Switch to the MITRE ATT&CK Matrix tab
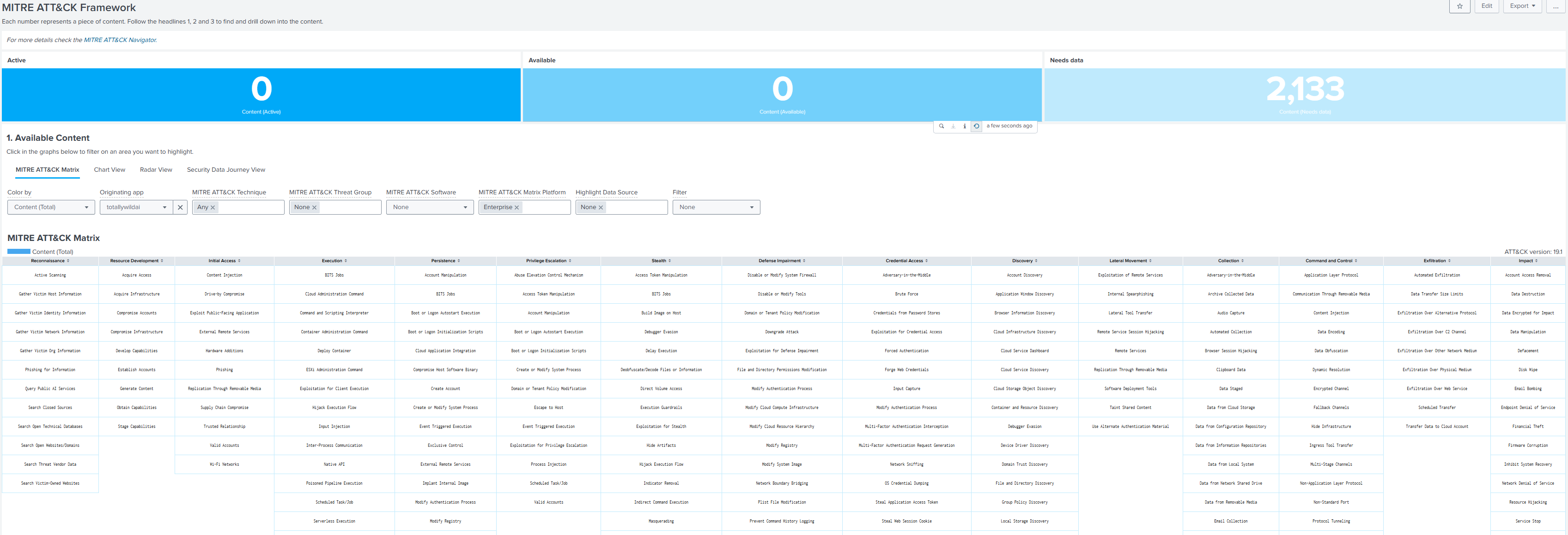1568x535 pixels. pyautogui.click(x=48, y=169)
